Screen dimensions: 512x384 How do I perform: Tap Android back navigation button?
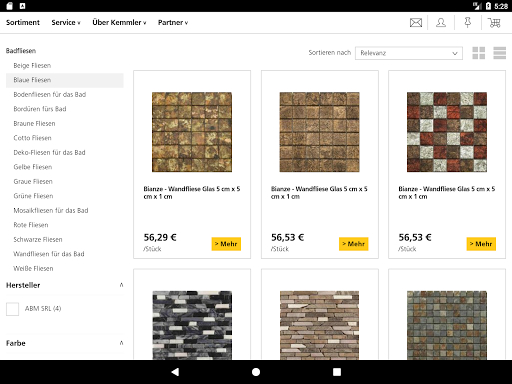[x=175, y=372]
